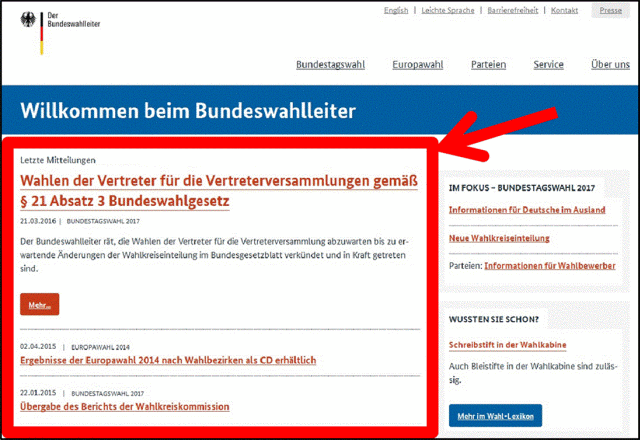Switch language to English
This screenshot has height=440, width=640.
coord(396,10)
